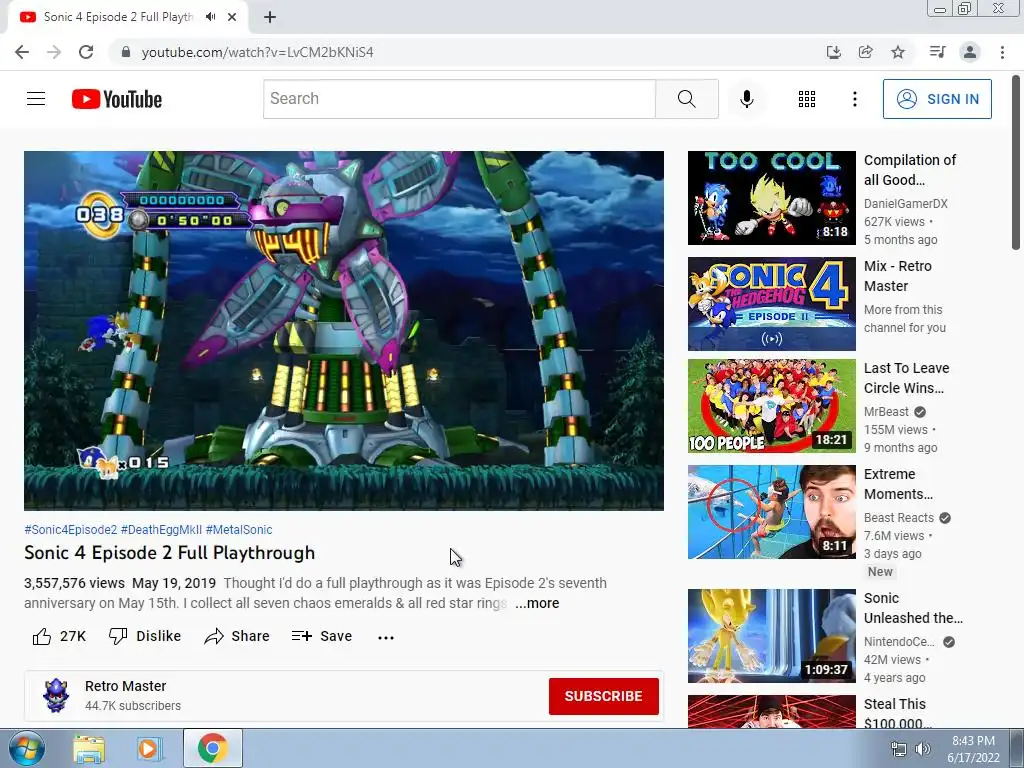Open the Mix - Retro Master thumbnail

coord(771,304)
